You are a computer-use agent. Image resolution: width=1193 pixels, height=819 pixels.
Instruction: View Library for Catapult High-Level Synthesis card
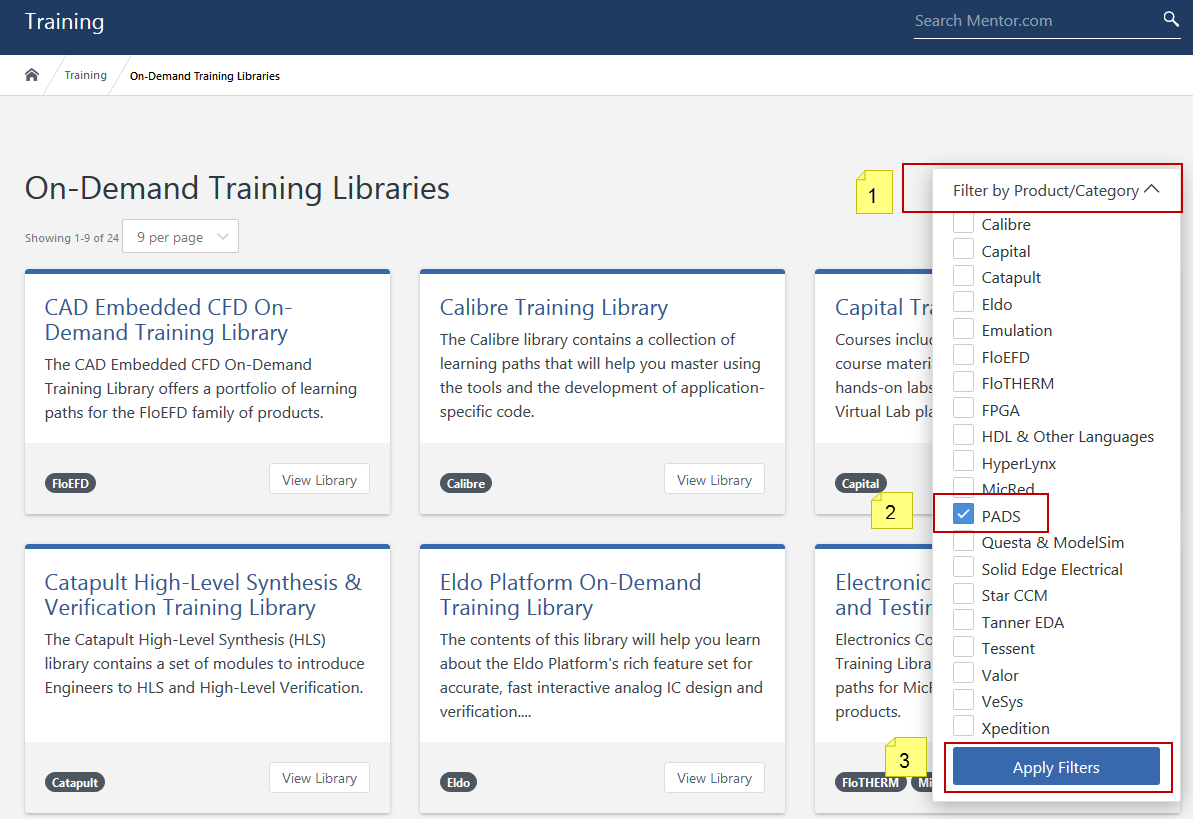320,778
